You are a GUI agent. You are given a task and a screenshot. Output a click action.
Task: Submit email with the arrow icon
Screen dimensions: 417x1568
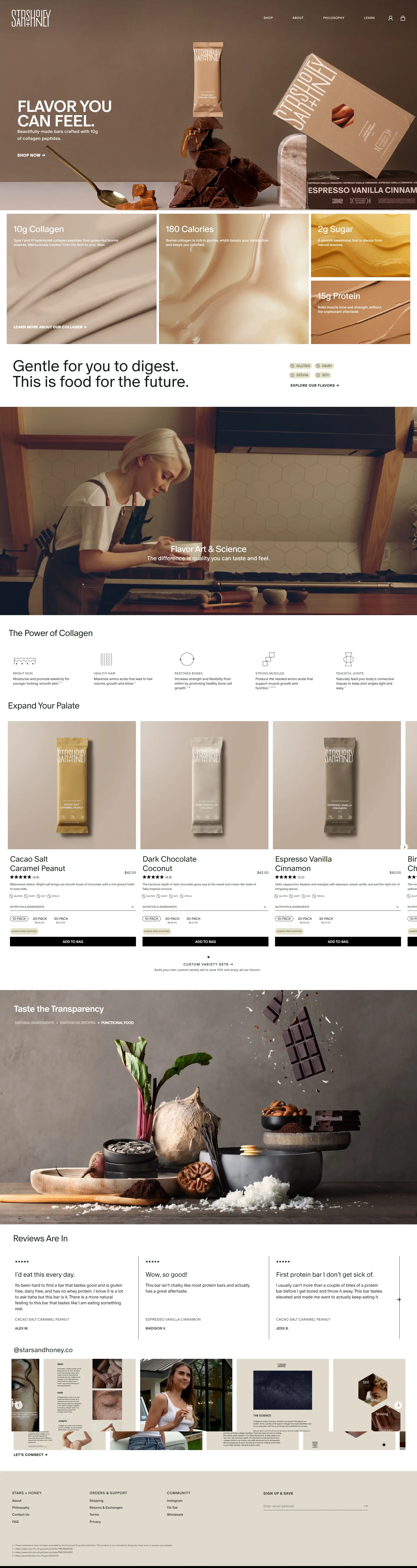(365, 1506)
